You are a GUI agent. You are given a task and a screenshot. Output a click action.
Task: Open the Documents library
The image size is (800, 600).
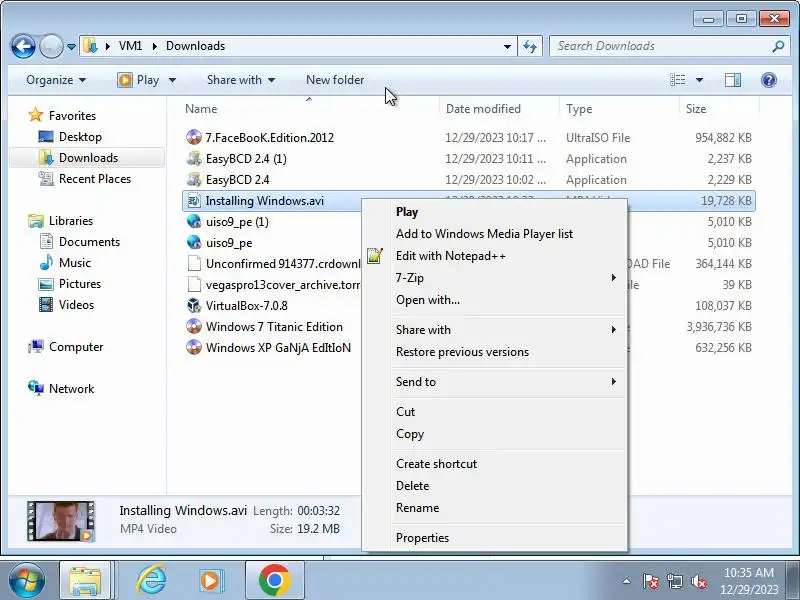(89, 242)
